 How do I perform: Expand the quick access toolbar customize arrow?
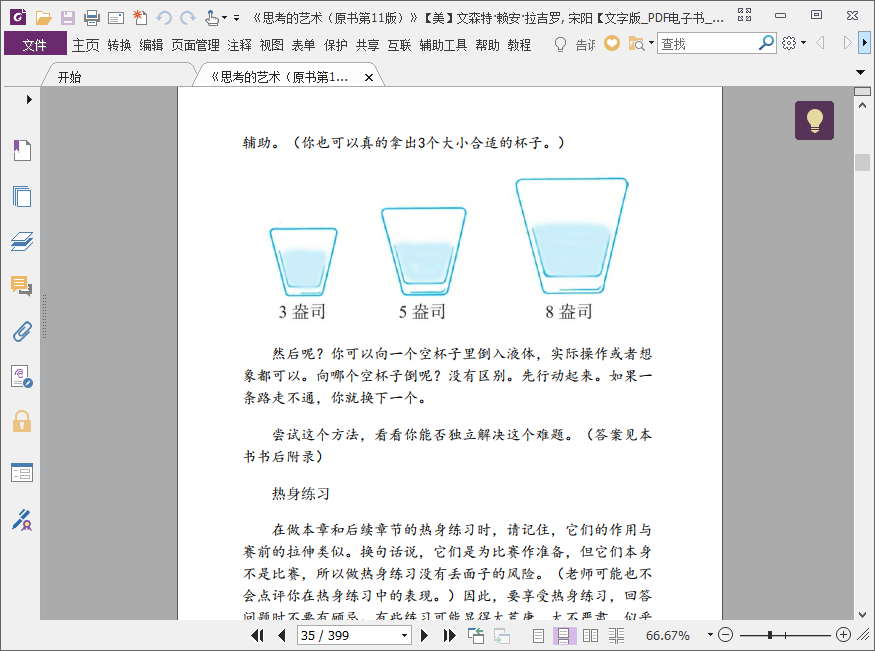(237, 18)
